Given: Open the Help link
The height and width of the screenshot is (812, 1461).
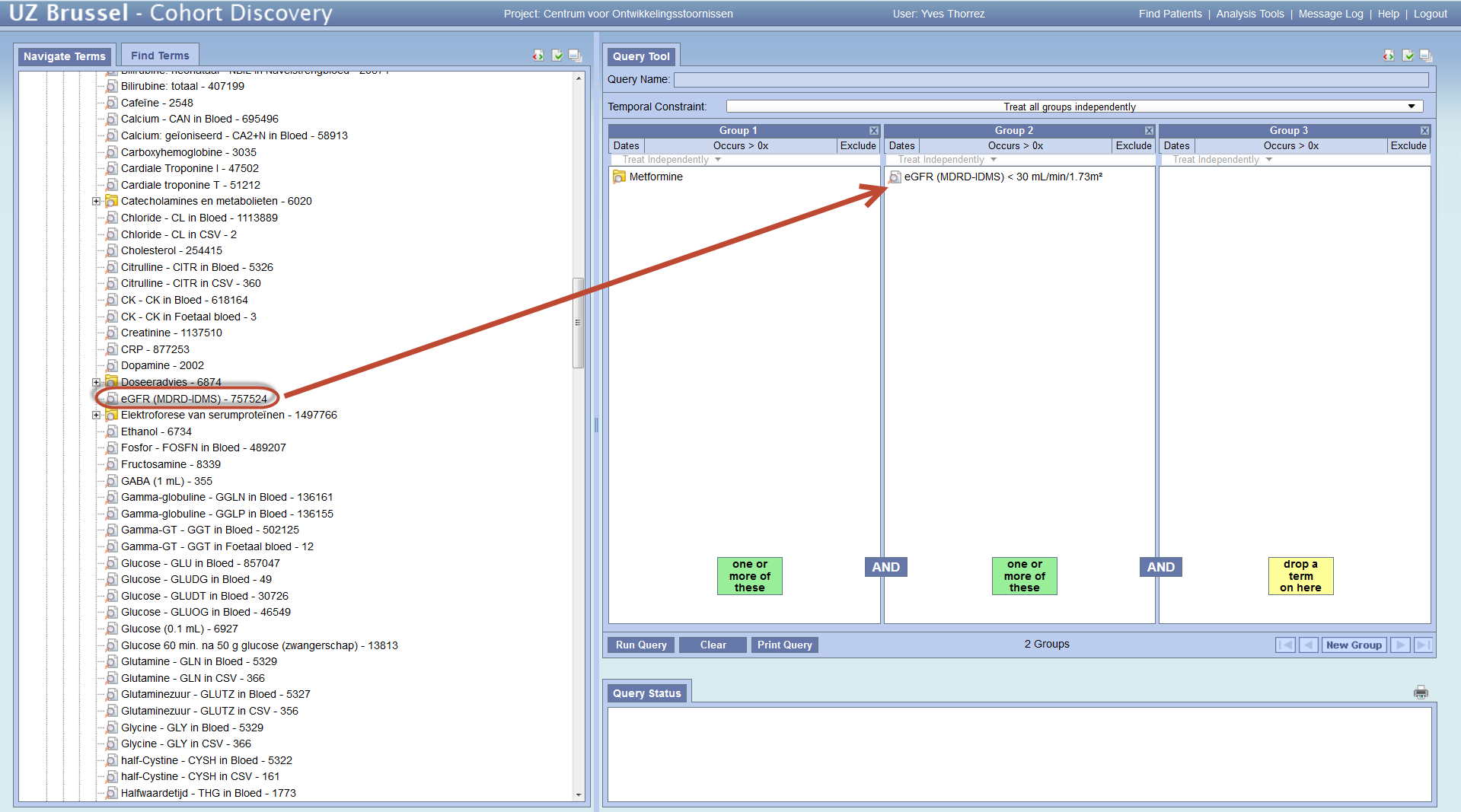Looking at the screenshot, I should point(1388,14).
